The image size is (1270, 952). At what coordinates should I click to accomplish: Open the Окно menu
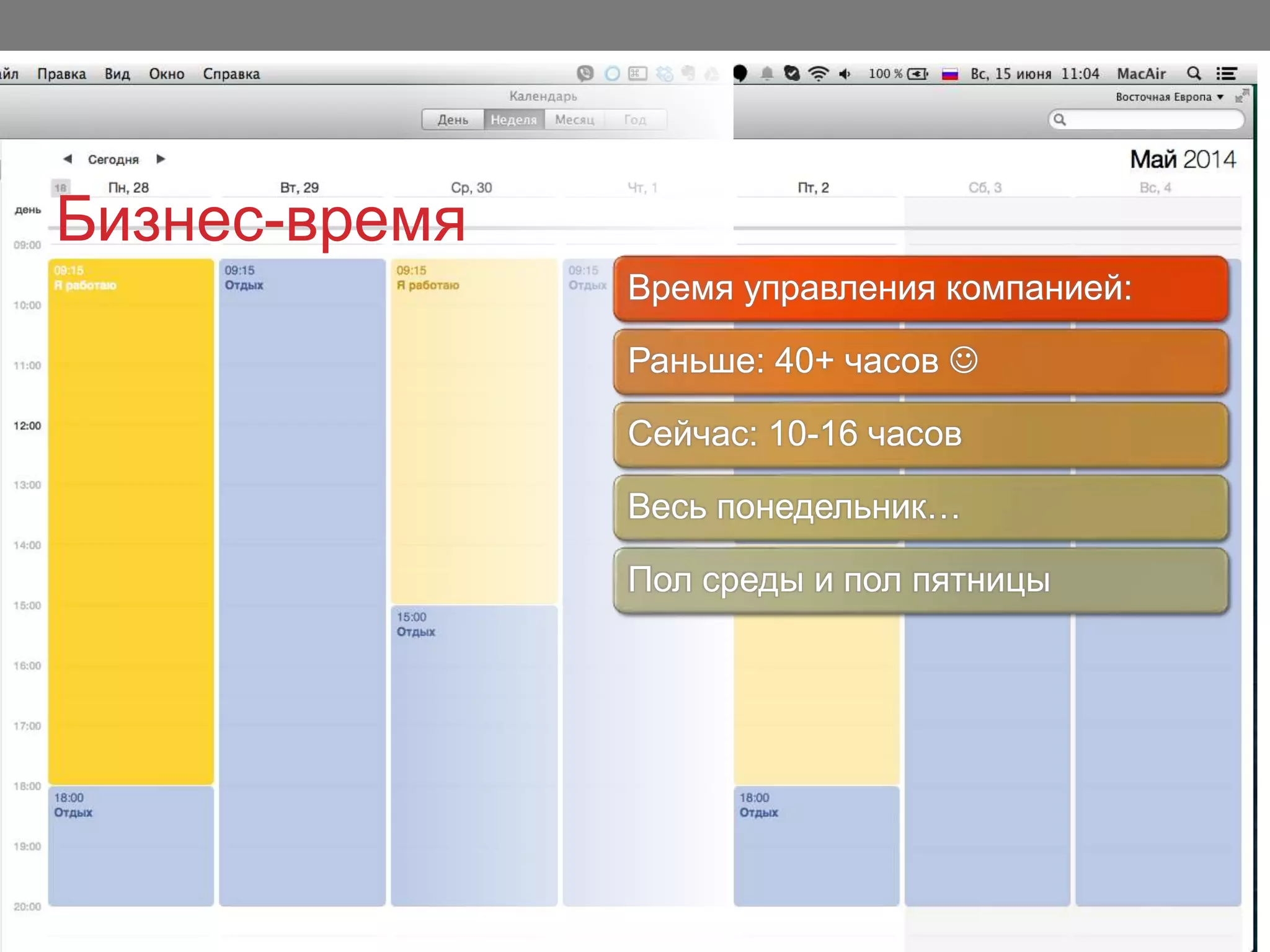pos(166,74)
